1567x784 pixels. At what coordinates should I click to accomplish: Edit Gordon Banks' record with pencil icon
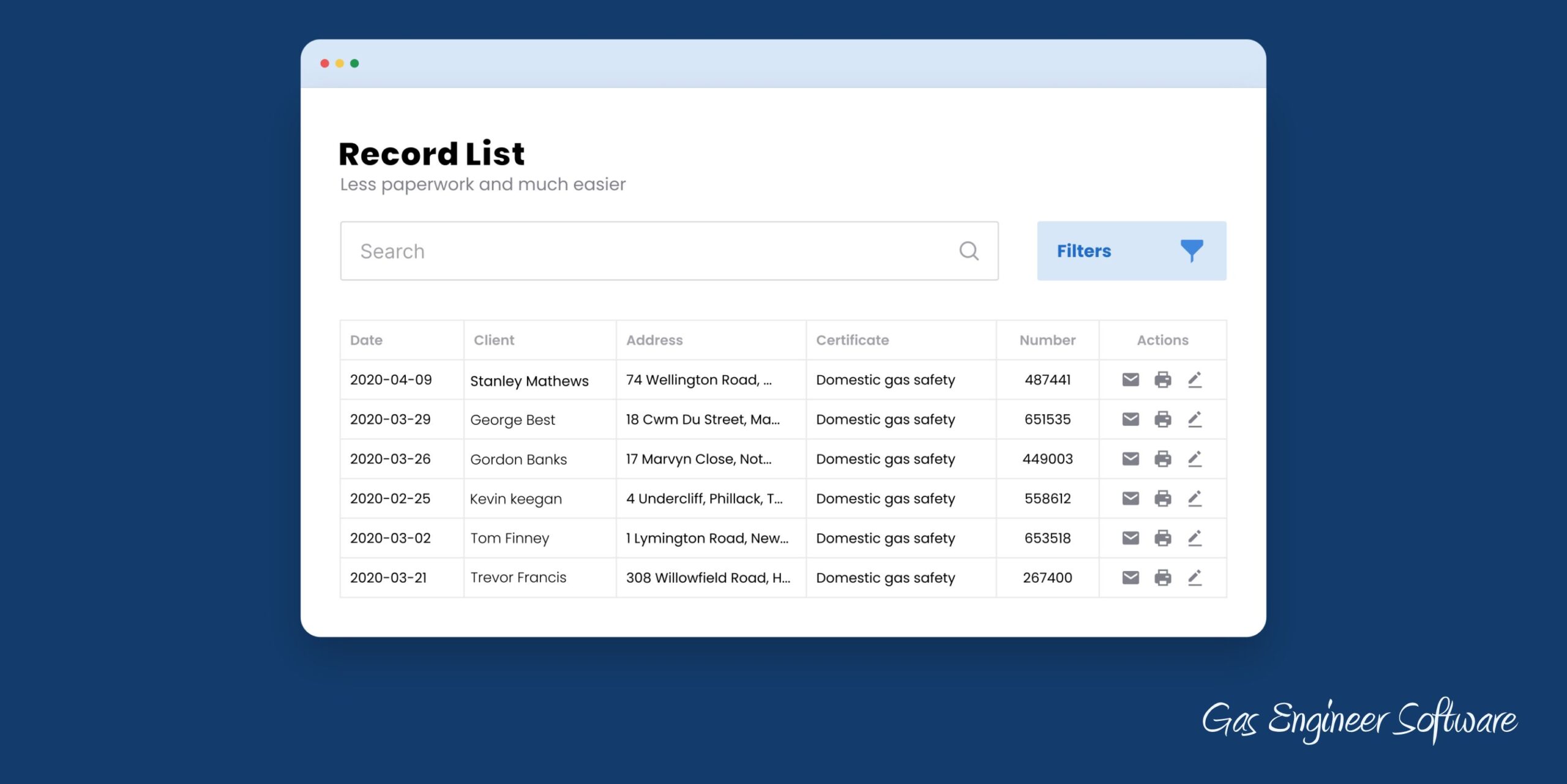coord(1195,459)
